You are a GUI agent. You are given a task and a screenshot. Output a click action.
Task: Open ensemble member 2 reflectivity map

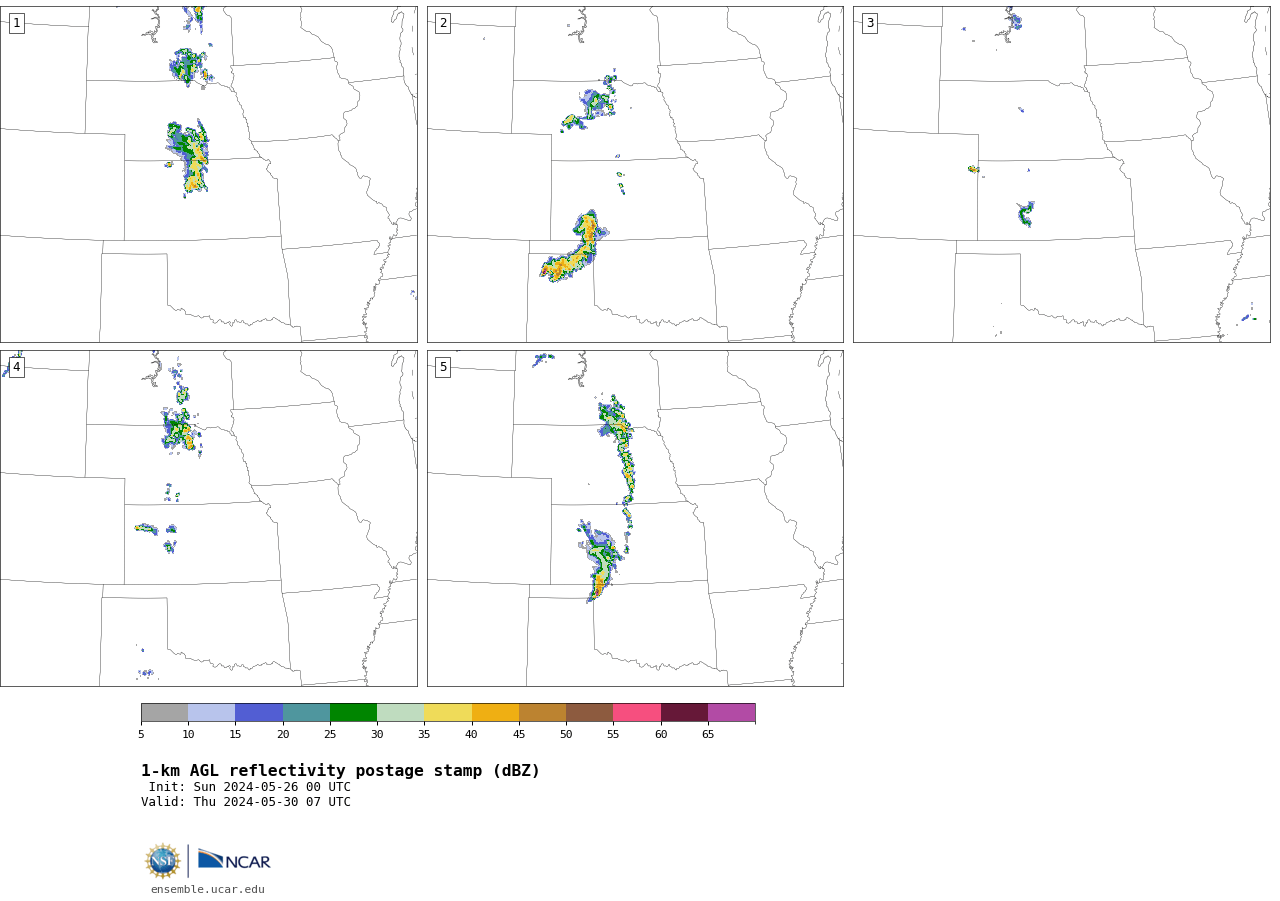click(635, 175)
